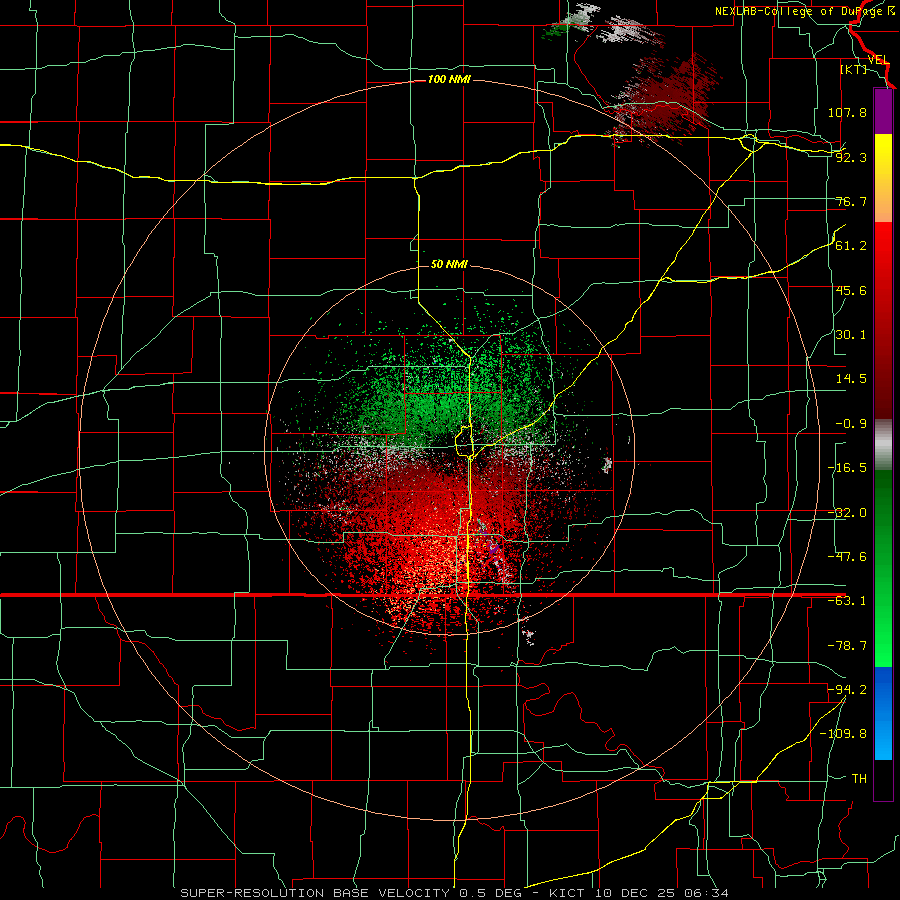Click the 30.1 velocity scale value
This screenshot has width=900, height=900.
(851, 335)
